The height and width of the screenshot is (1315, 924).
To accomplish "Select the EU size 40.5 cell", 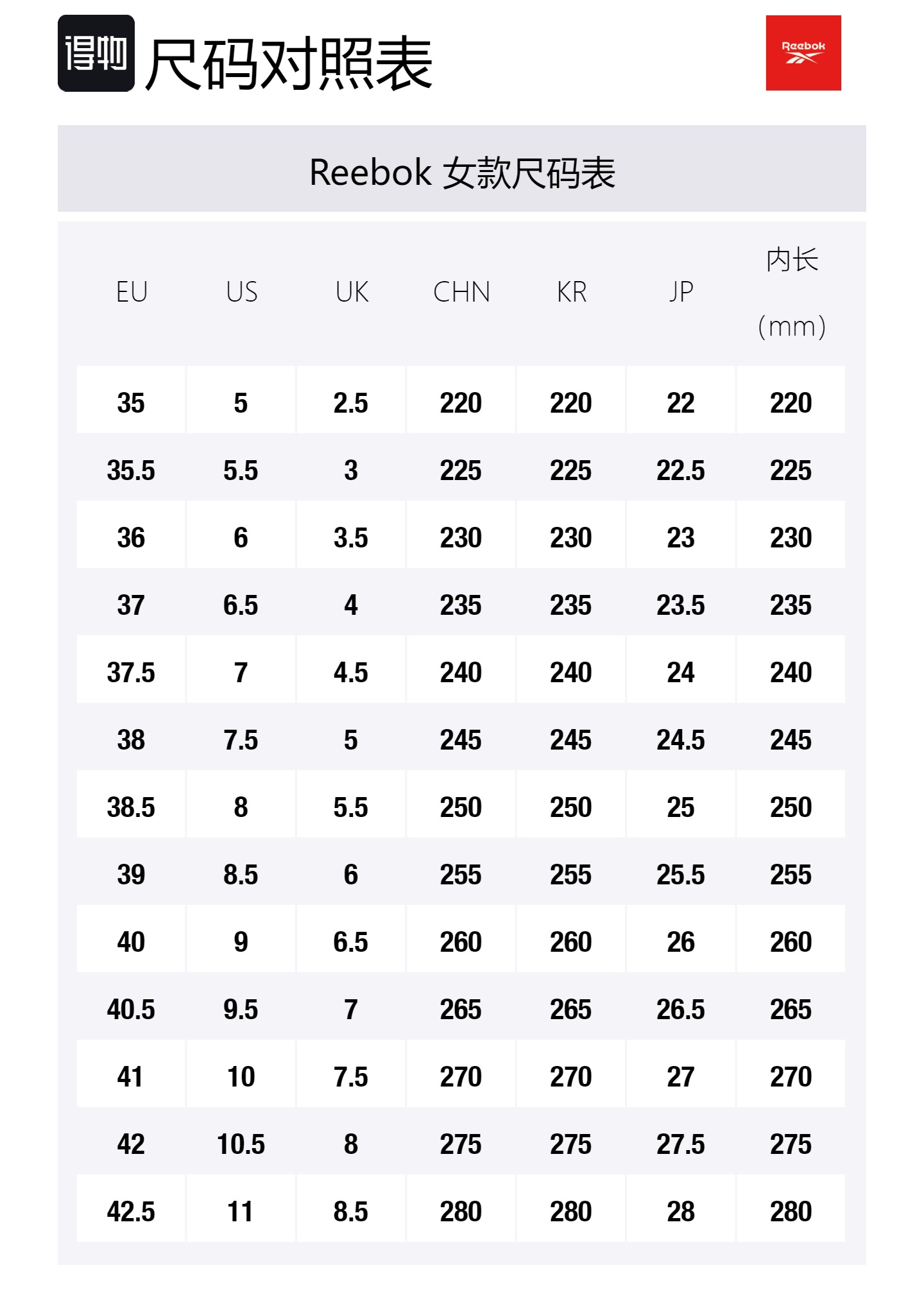I will click(x=131, y=1010).
